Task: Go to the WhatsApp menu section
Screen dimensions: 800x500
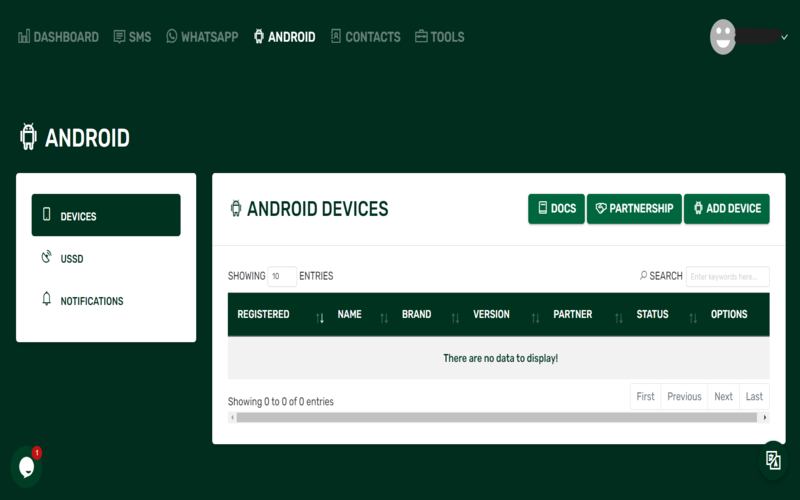Action: pos(202,37)
